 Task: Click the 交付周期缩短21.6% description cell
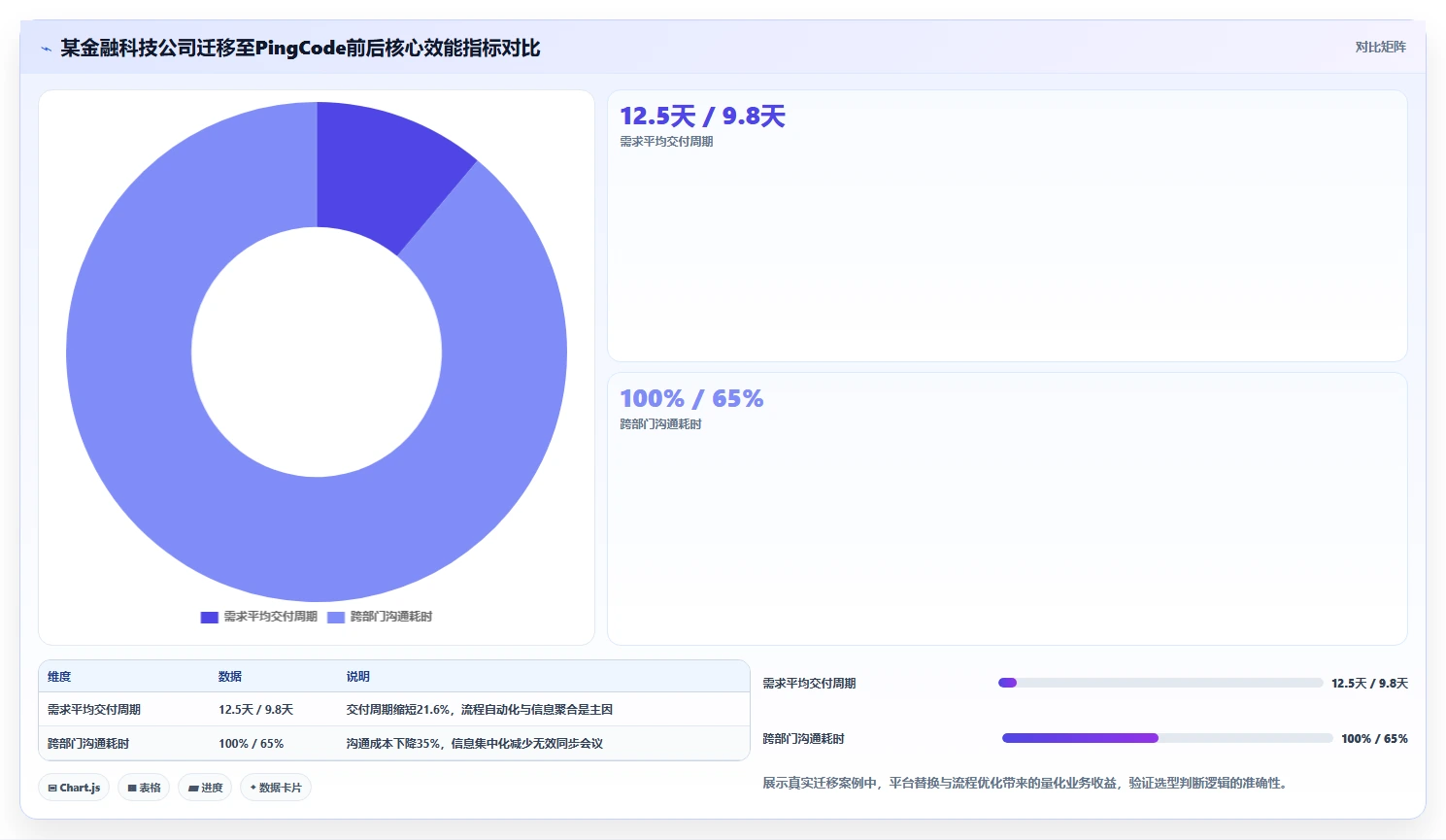[480, 710]
